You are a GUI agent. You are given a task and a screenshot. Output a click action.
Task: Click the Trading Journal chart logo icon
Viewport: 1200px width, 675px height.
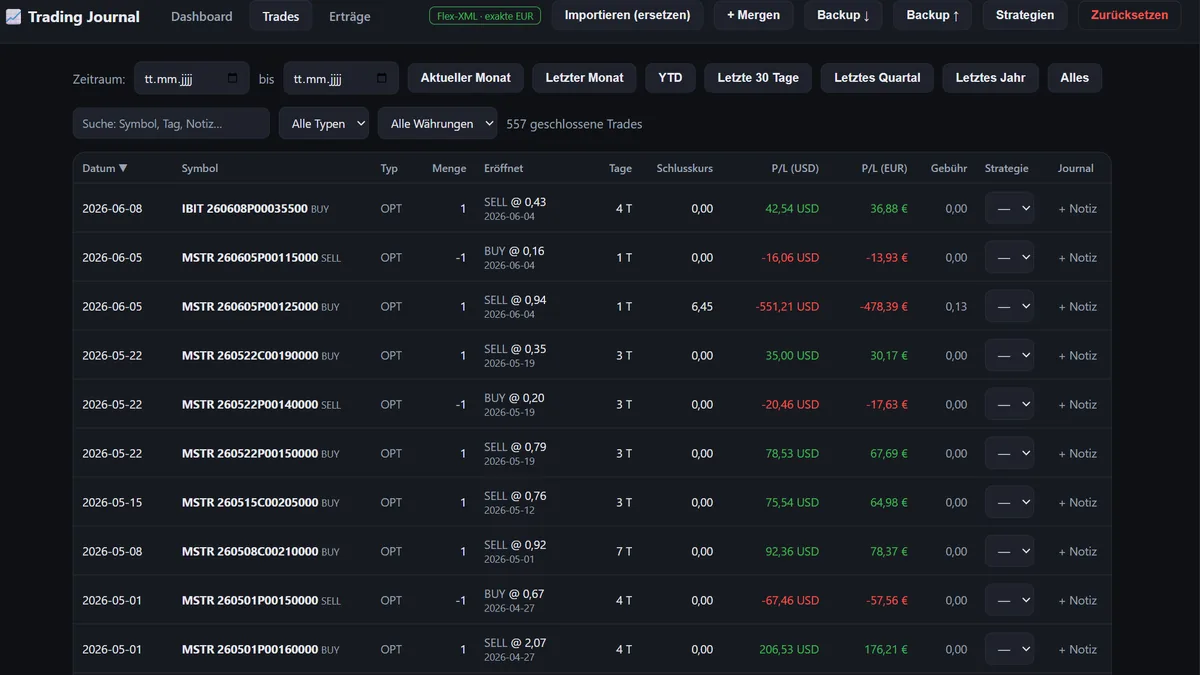pyautogui.click(x=13, y=17)
